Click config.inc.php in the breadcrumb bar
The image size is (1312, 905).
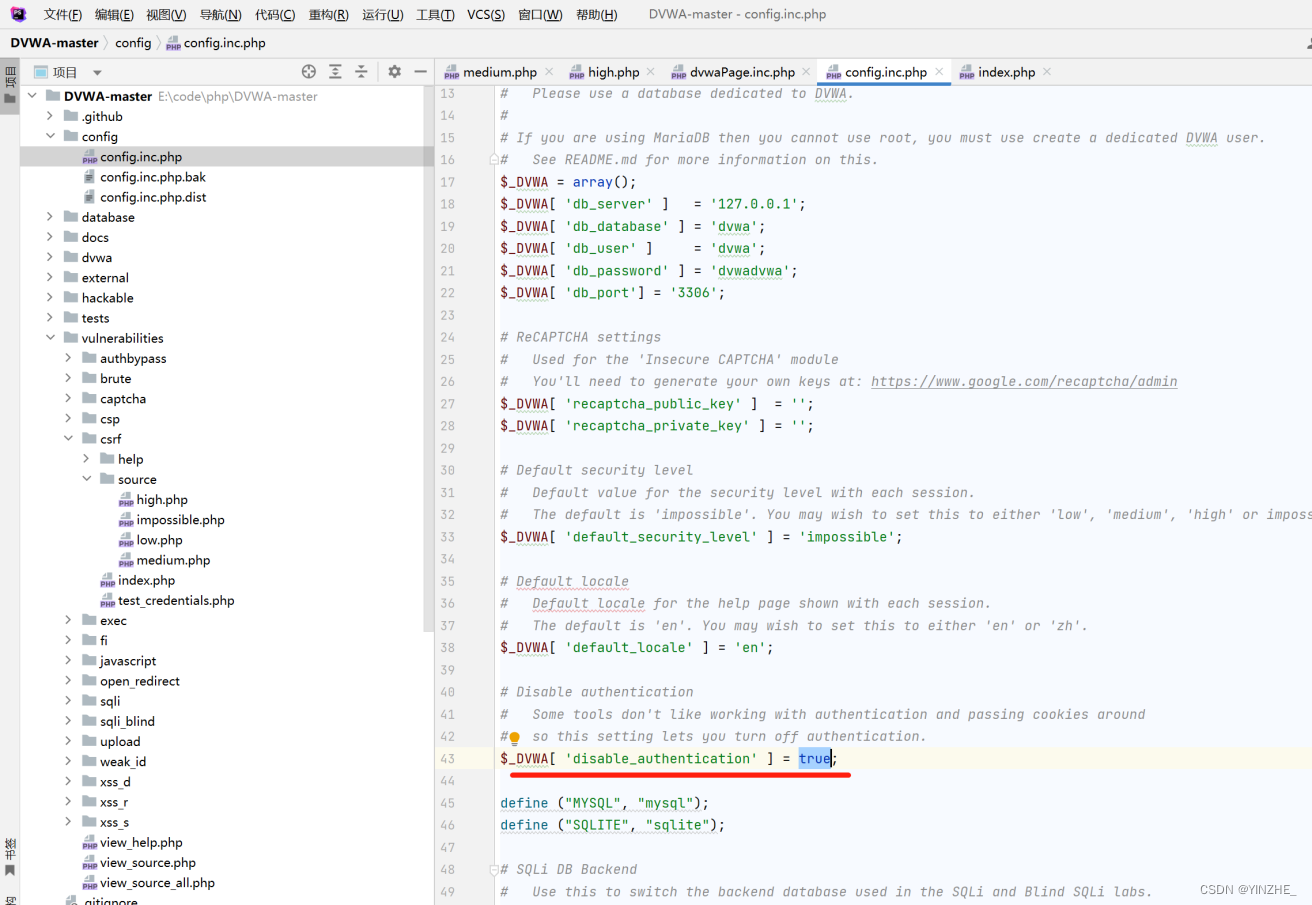pos(216,43)
